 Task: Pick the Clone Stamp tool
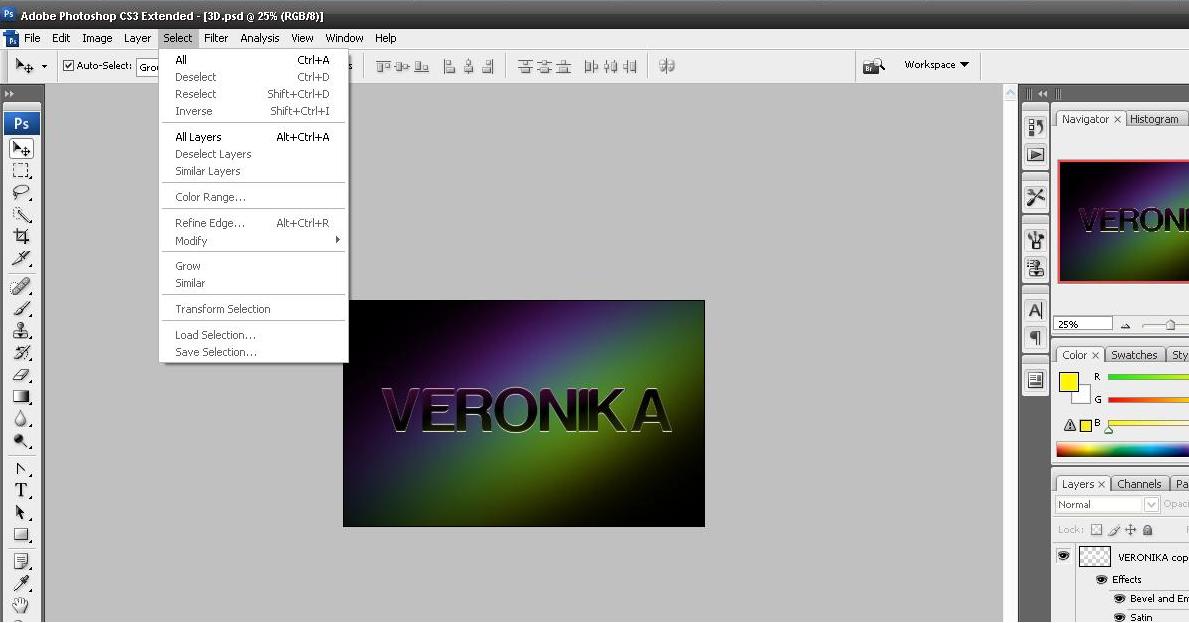(21, 331)
